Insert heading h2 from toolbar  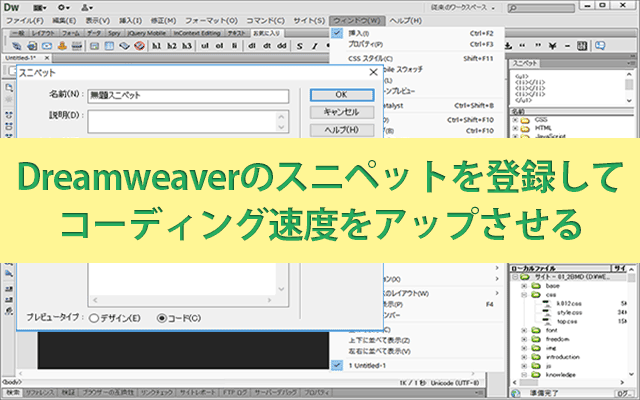(x=172, y=46)
